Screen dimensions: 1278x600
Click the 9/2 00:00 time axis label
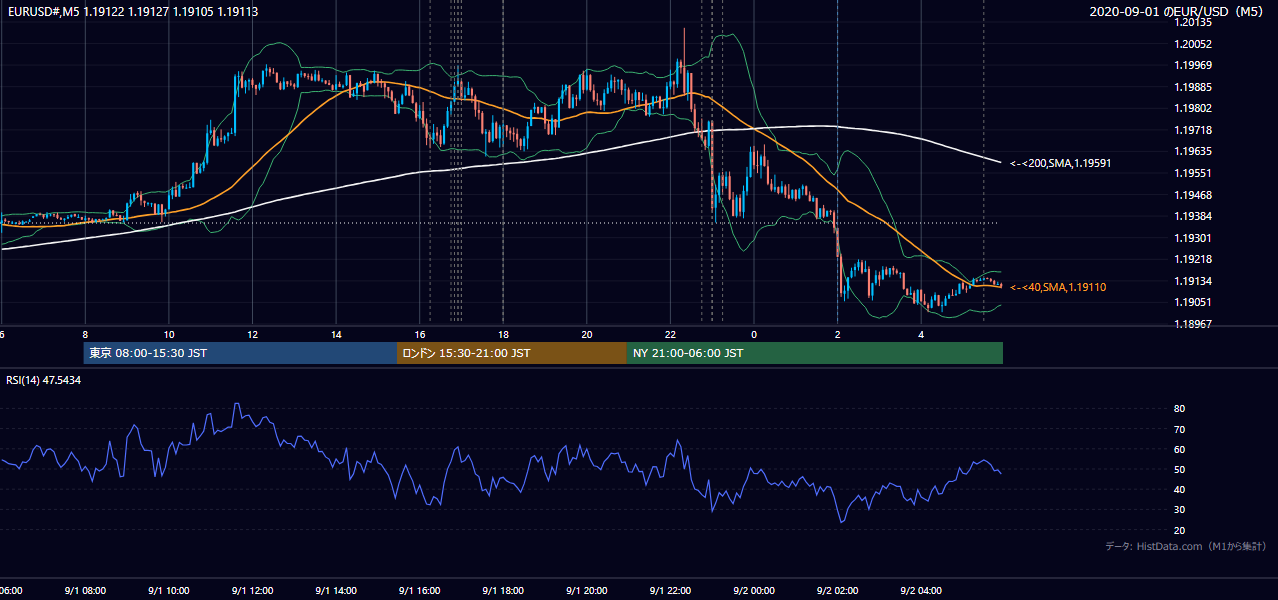[754, 591]
